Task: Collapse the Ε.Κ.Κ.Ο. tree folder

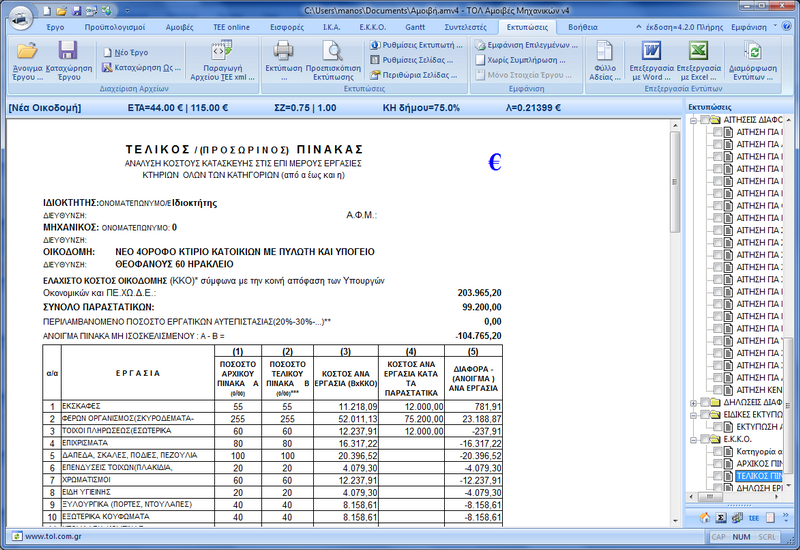Action: pyautogui.click(x=693, y=439)
